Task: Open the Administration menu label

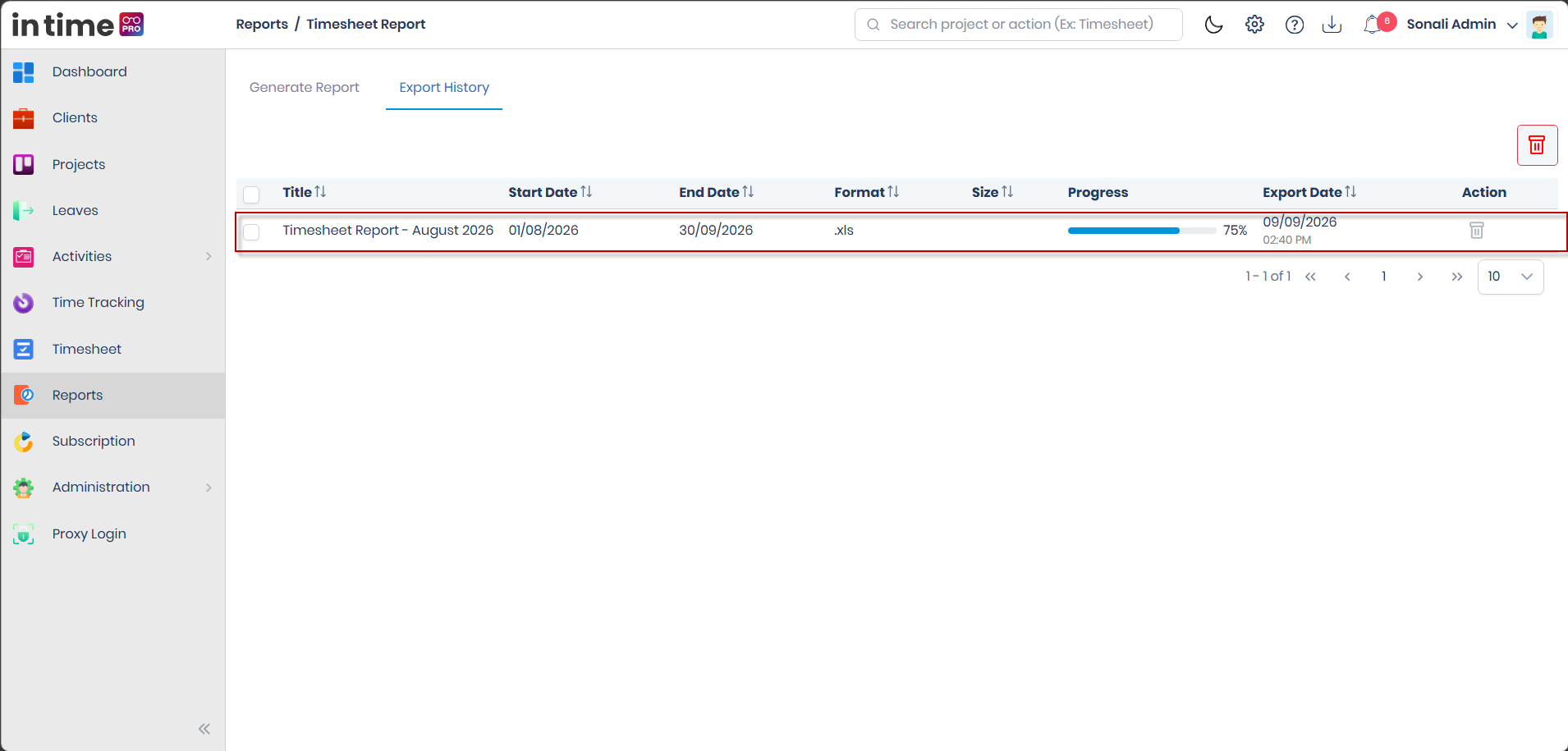Action: (101, 488)
